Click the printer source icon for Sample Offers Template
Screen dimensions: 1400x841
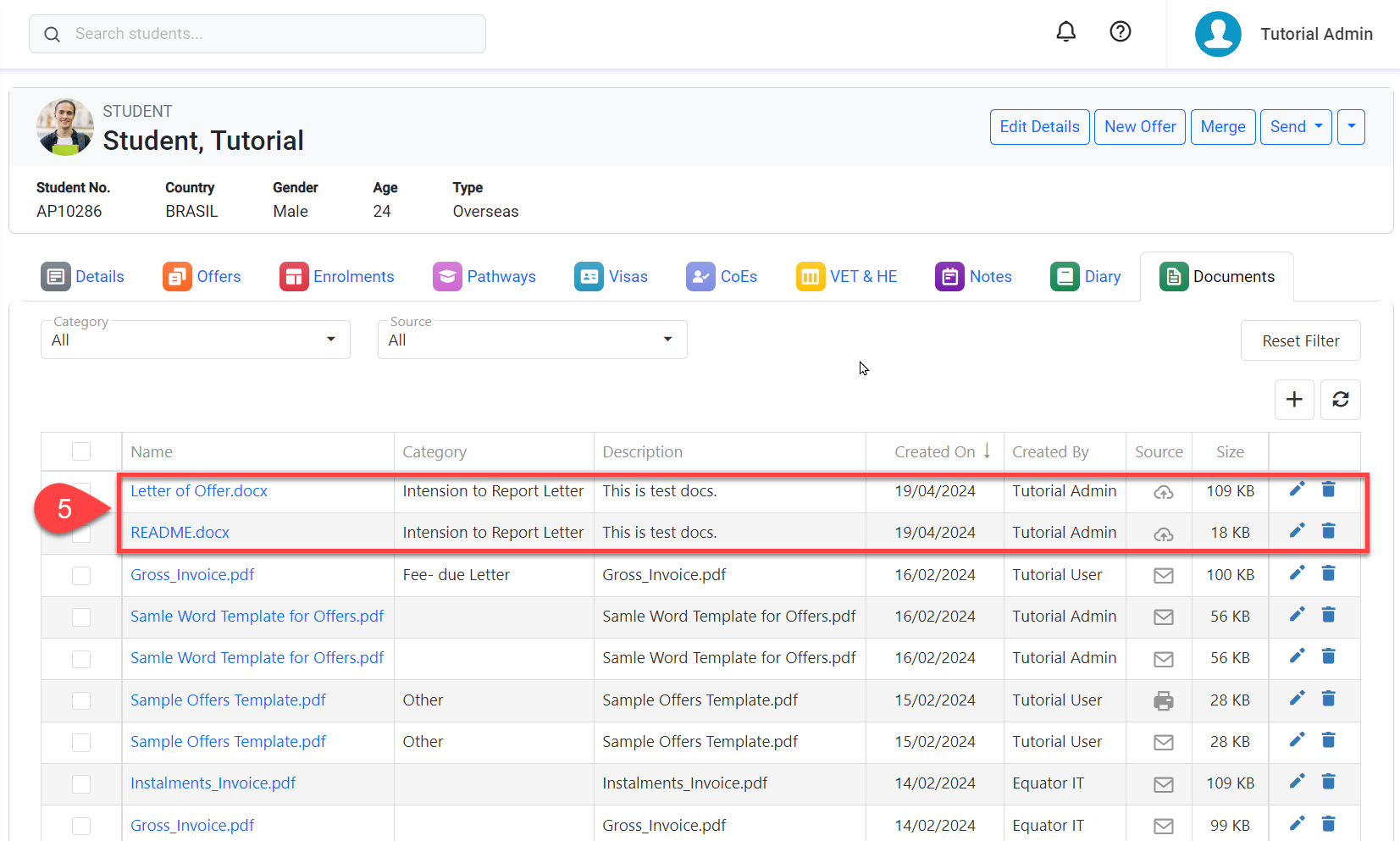click(1163, 700)
